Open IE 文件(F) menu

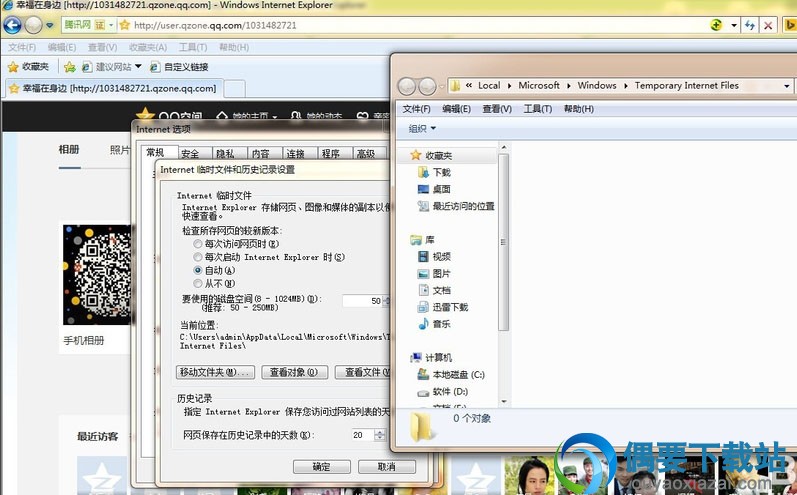[22, 47]
